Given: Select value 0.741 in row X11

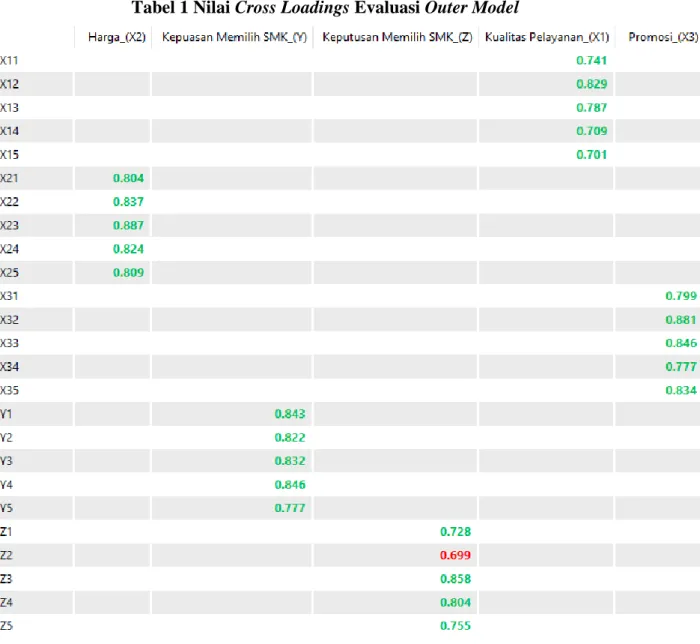Looking at the screenshot, I should 592,61.
